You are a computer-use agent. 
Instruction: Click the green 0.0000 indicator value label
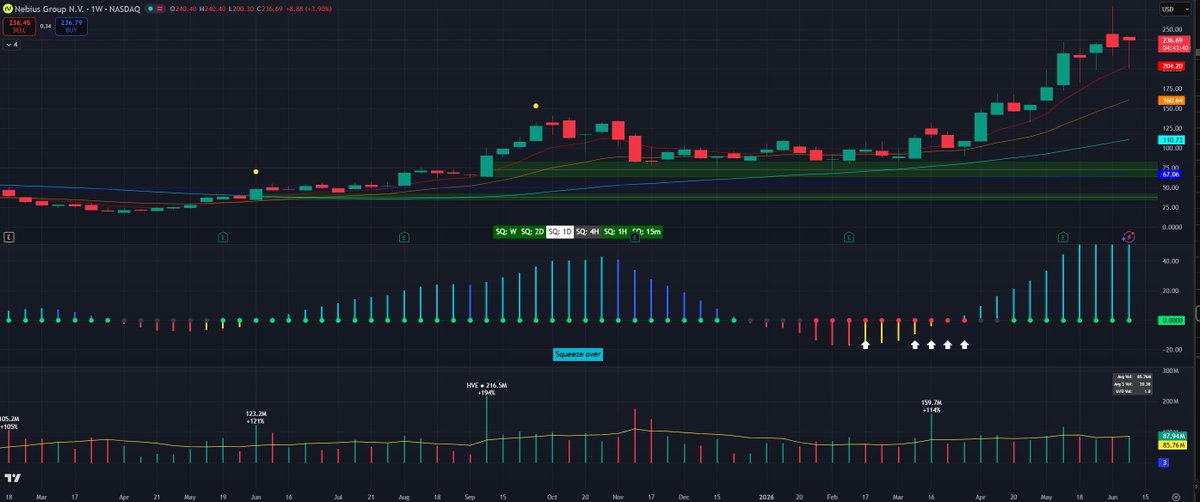[x=1170, y=320]
